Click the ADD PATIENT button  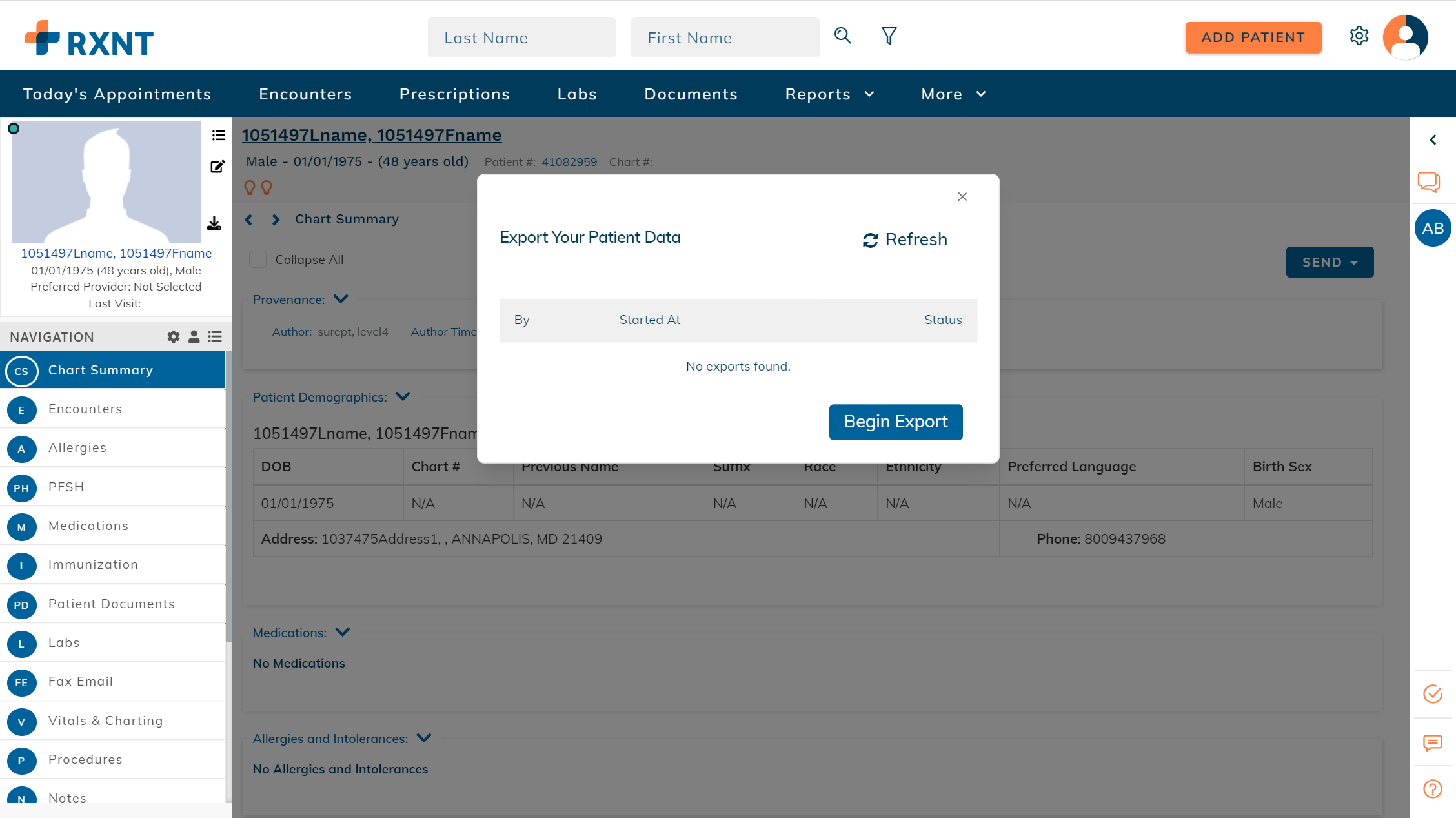coord(1253,37)
